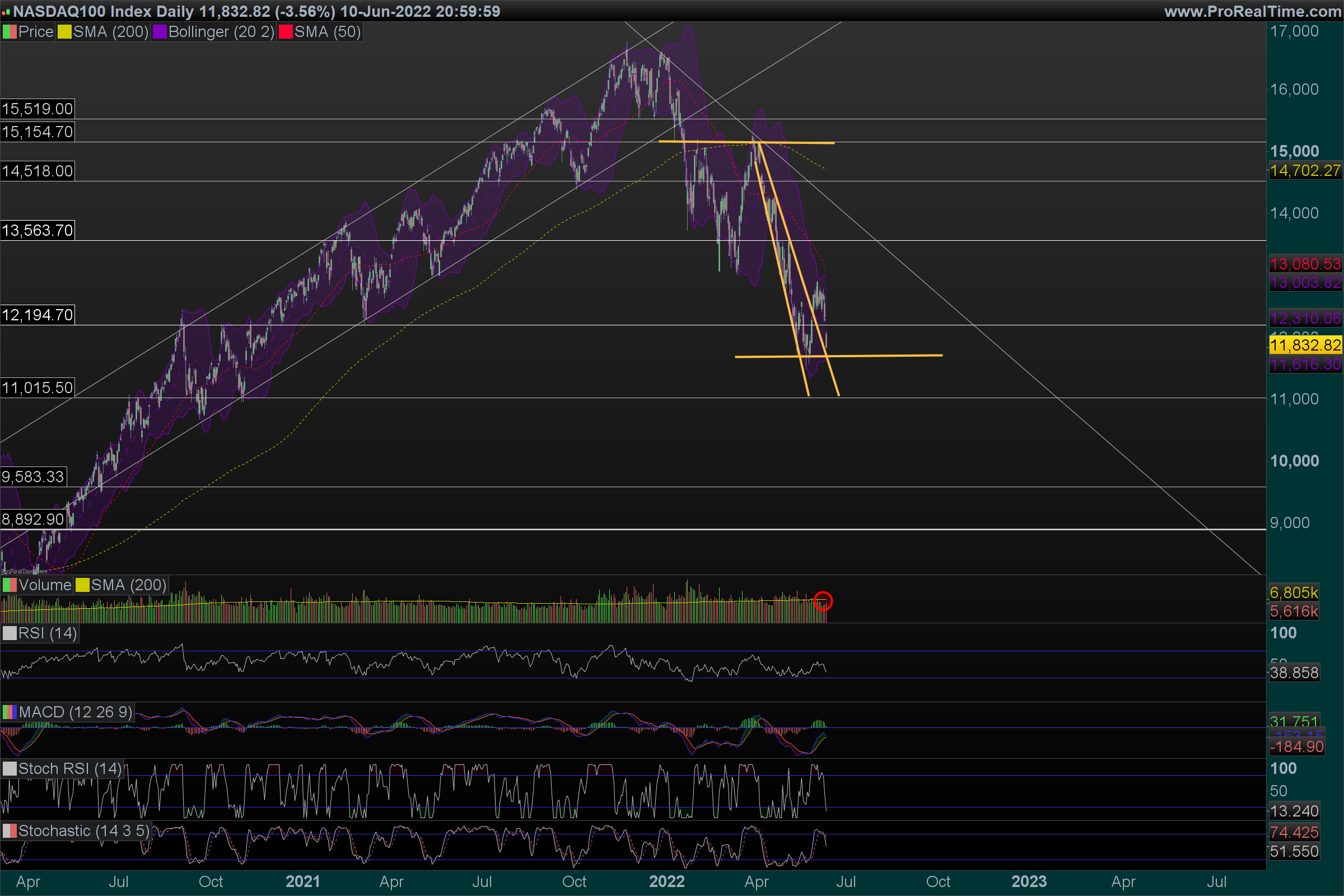
Task: Click the current price tag 11,832.82
Action: click(1305, 345)
